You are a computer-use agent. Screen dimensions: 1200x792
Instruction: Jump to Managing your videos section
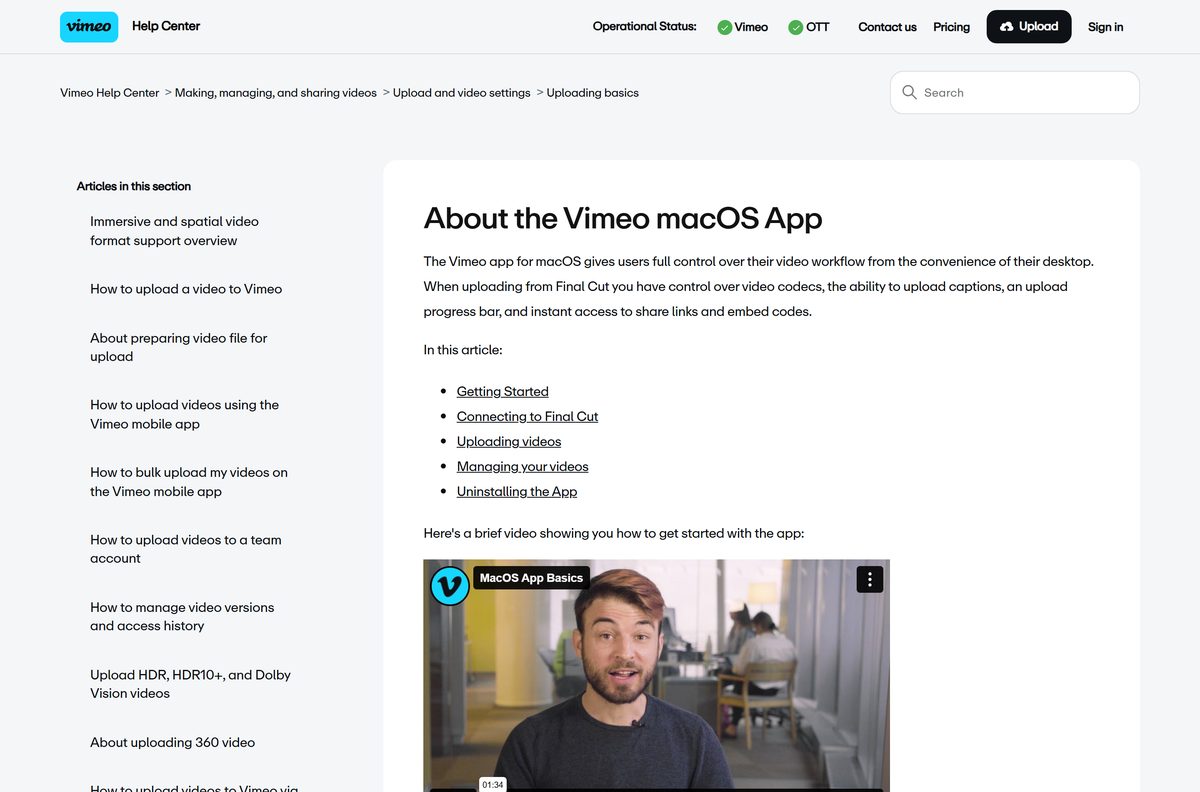(522, 466)
